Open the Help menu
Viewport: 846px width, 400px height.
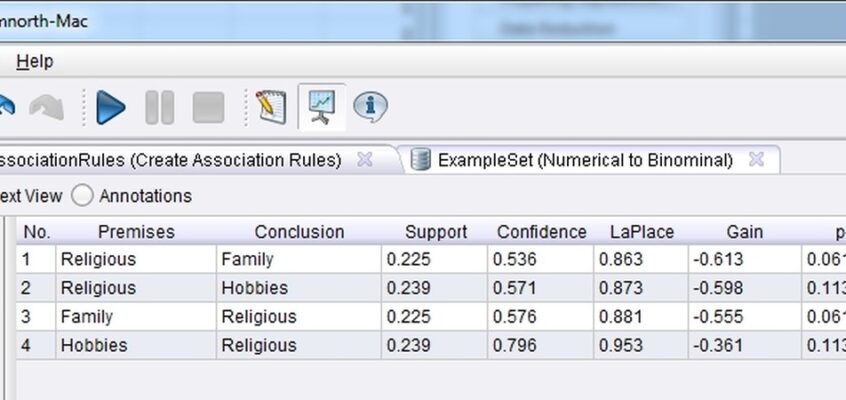(35, 62)
